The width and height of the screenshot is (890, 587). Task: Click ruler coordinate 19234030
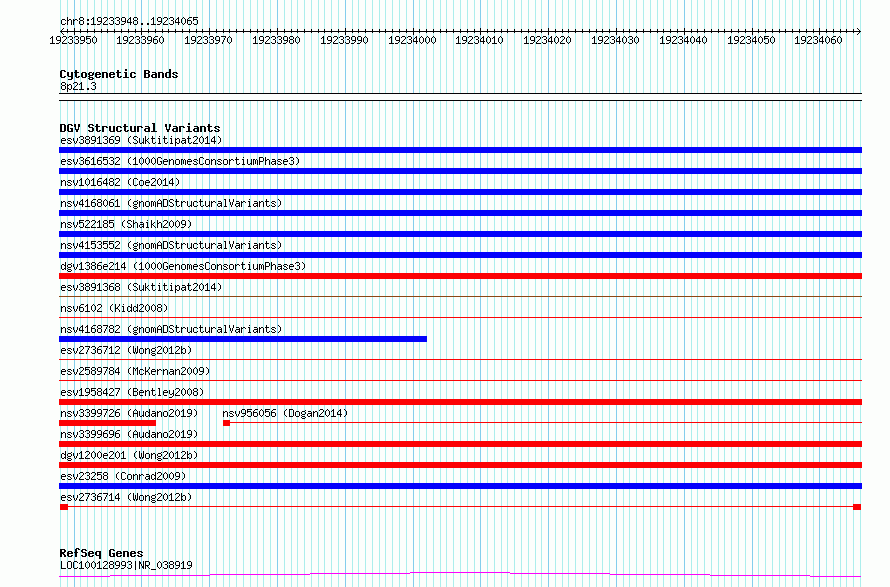[615, 40]
